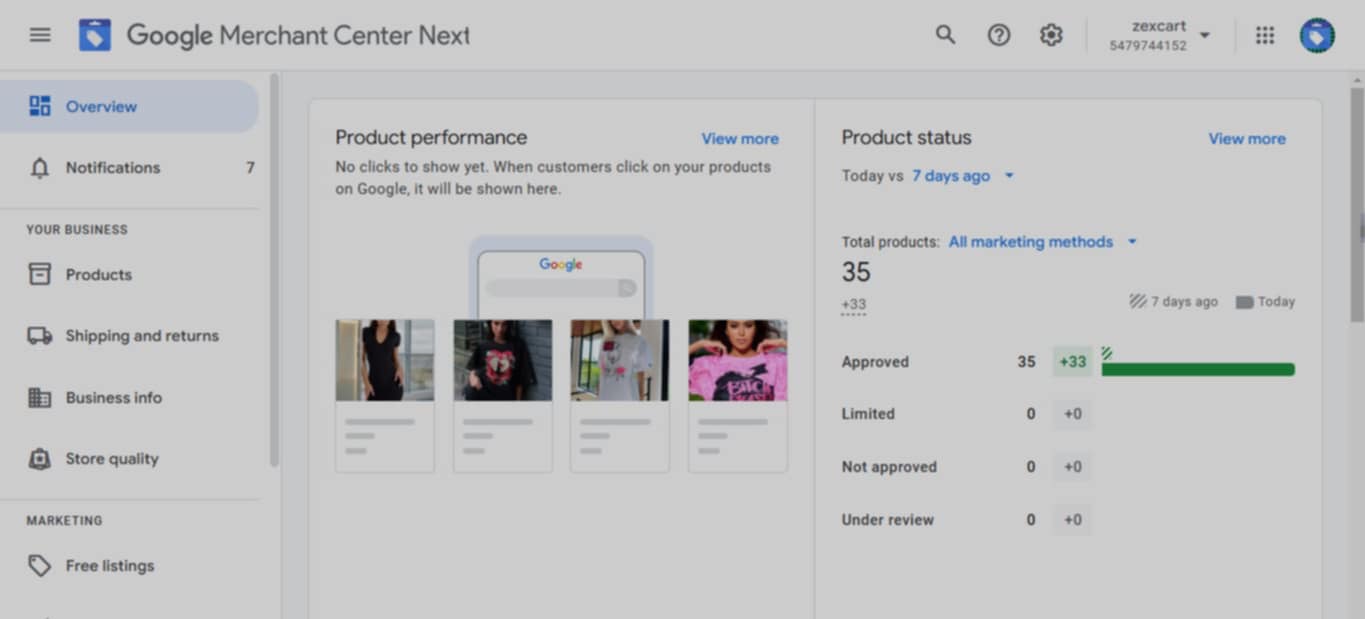
Task: Click the Store quality badge icon
Action: pos(40,459)
